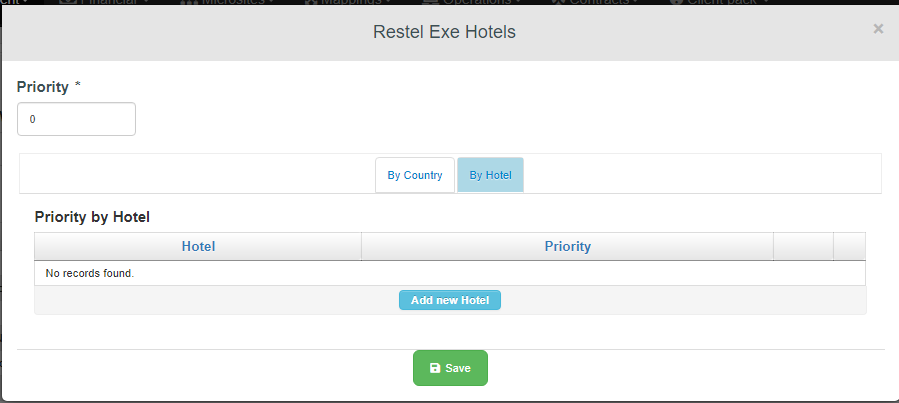
Task: Focus the Priority number input field
Action: tap(76, 119)
